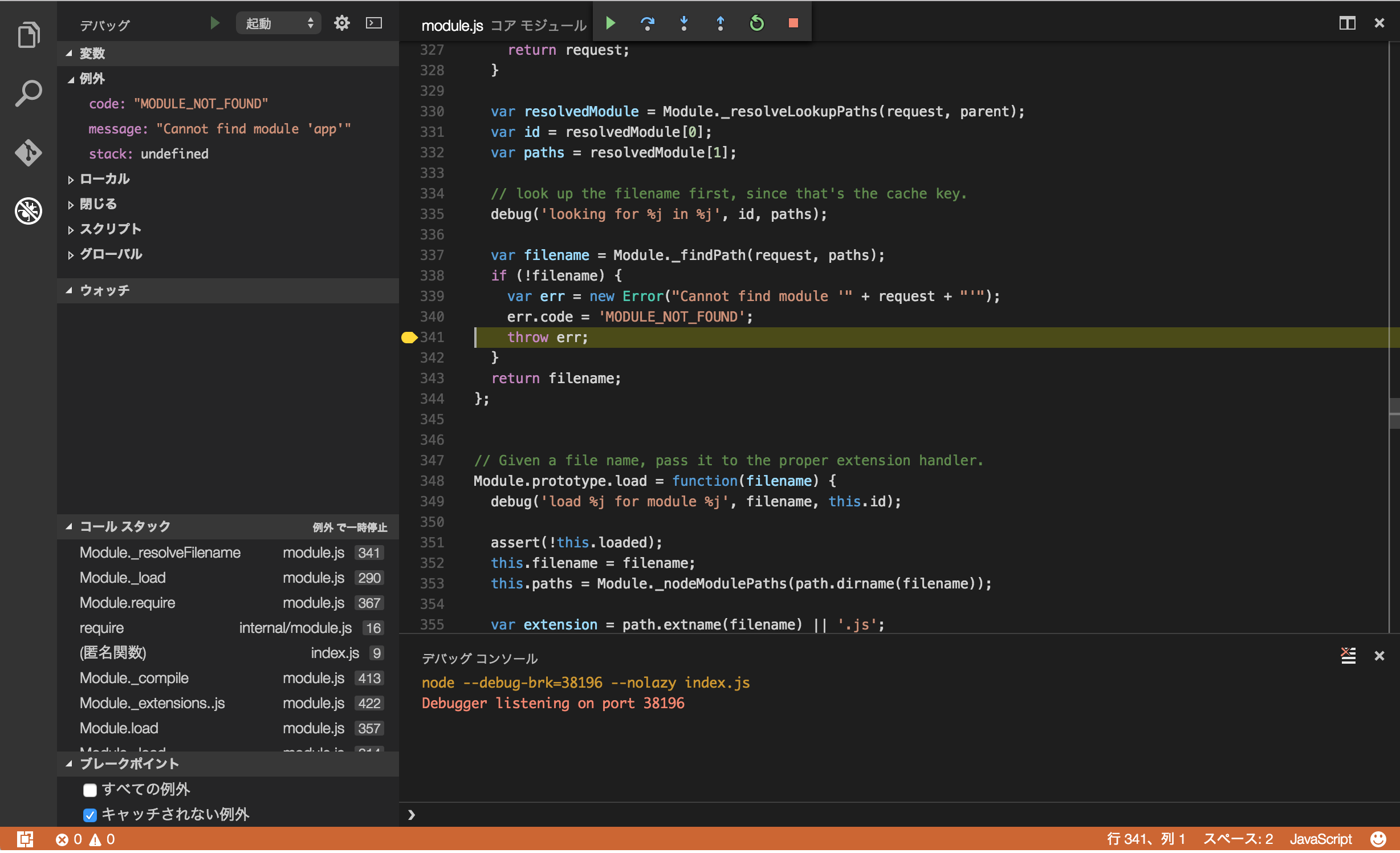The width and height of the screenshot is (1400, 853).
Task: Toggle the breakpoint on line 341
Action: click(408, 337)
